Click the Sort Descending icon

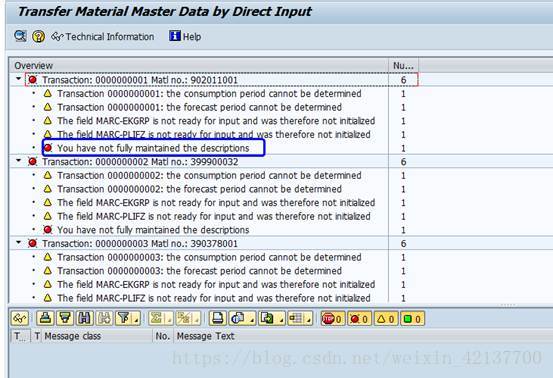click(65, 318)
